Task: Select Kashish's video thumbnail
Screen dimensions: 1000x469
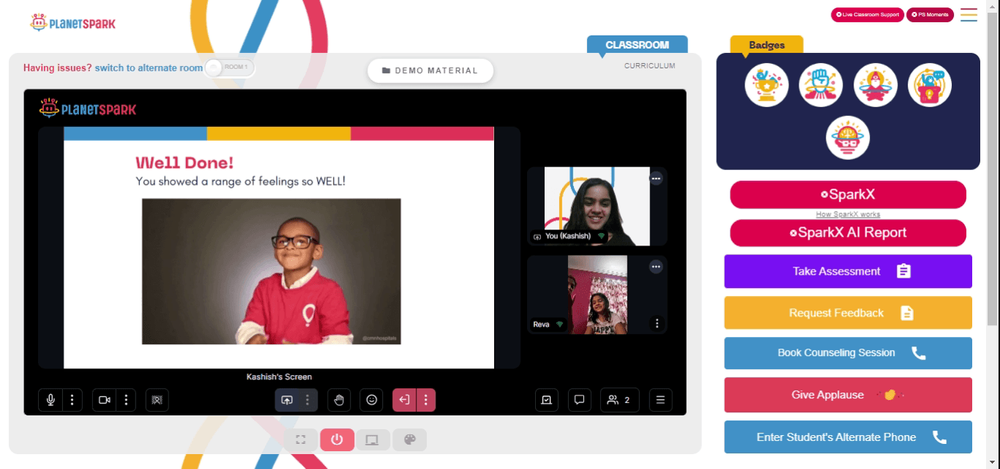Action: [597, 206]
